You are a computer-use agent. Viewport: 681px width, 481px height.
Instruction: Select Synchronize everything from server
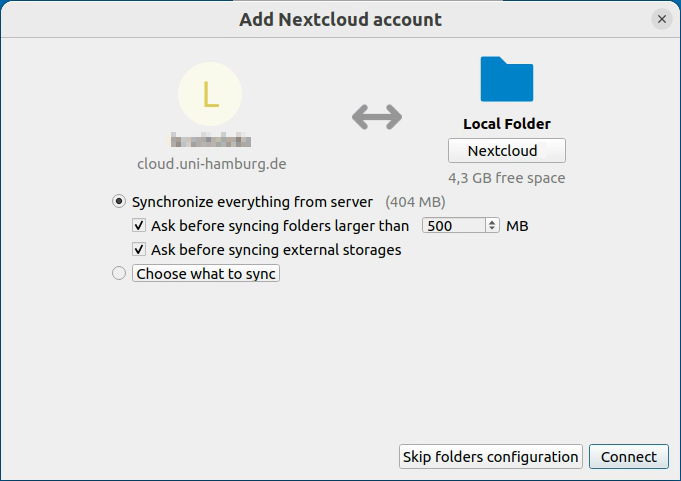[119, 201]
